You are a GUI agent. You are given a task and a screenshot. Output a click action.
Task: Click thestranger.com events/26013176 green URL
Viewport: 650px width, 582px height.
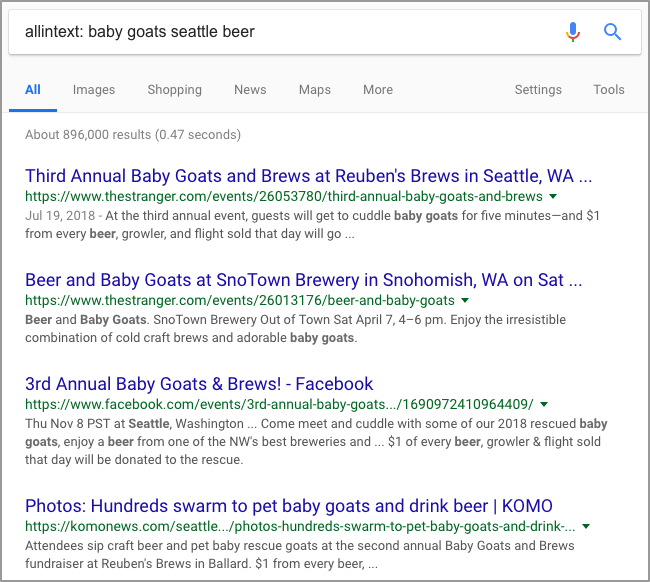[x=240, y=301]
